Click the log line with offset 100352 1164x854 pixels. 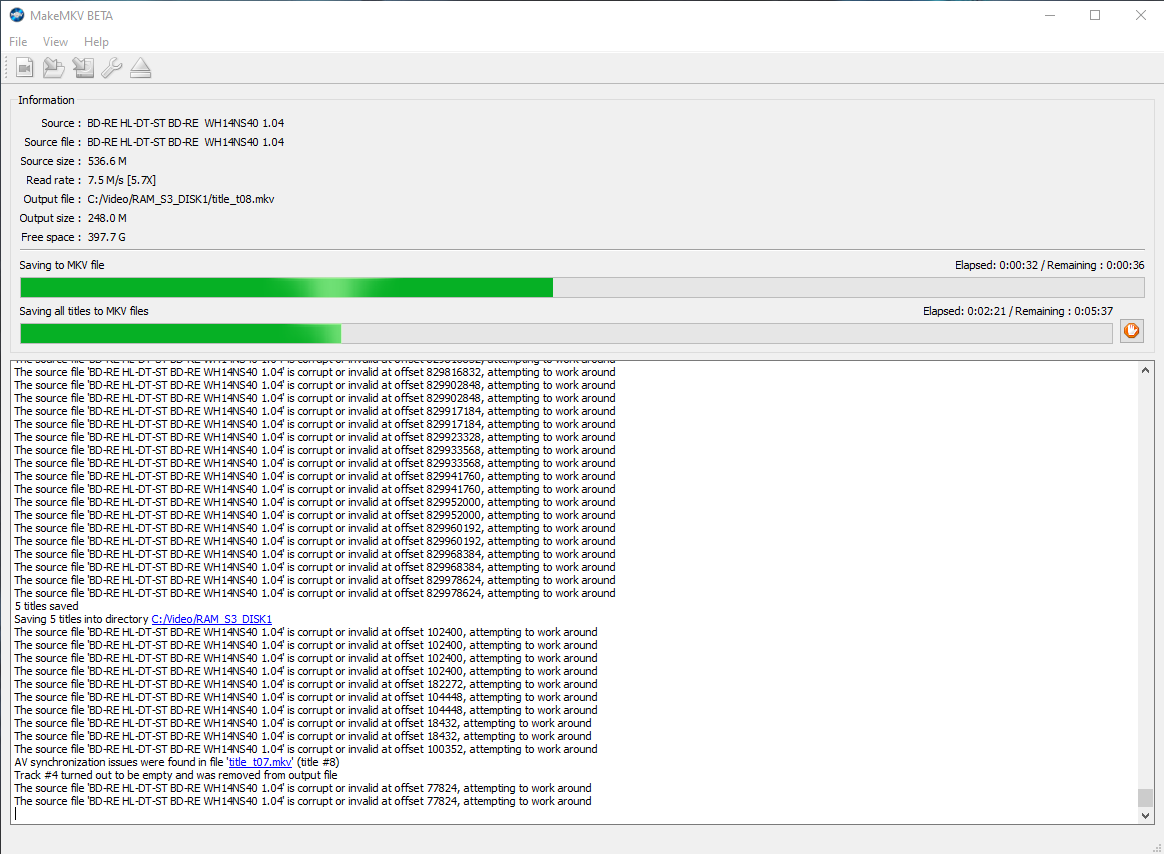point(306,749)
